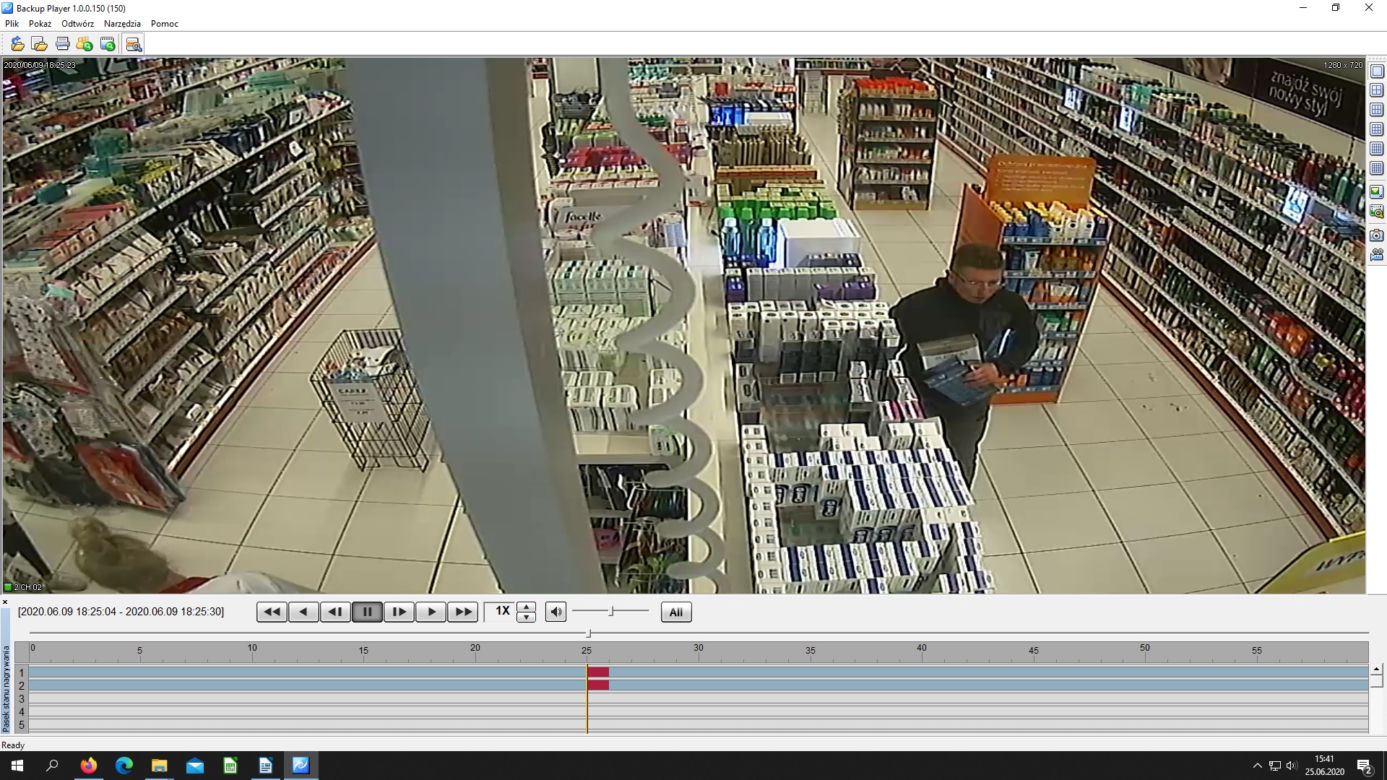Image resolution: width=1387 pixels, height=780 pixels.
Task: Click the people search toolbar icon
Action: pos(84,43)
